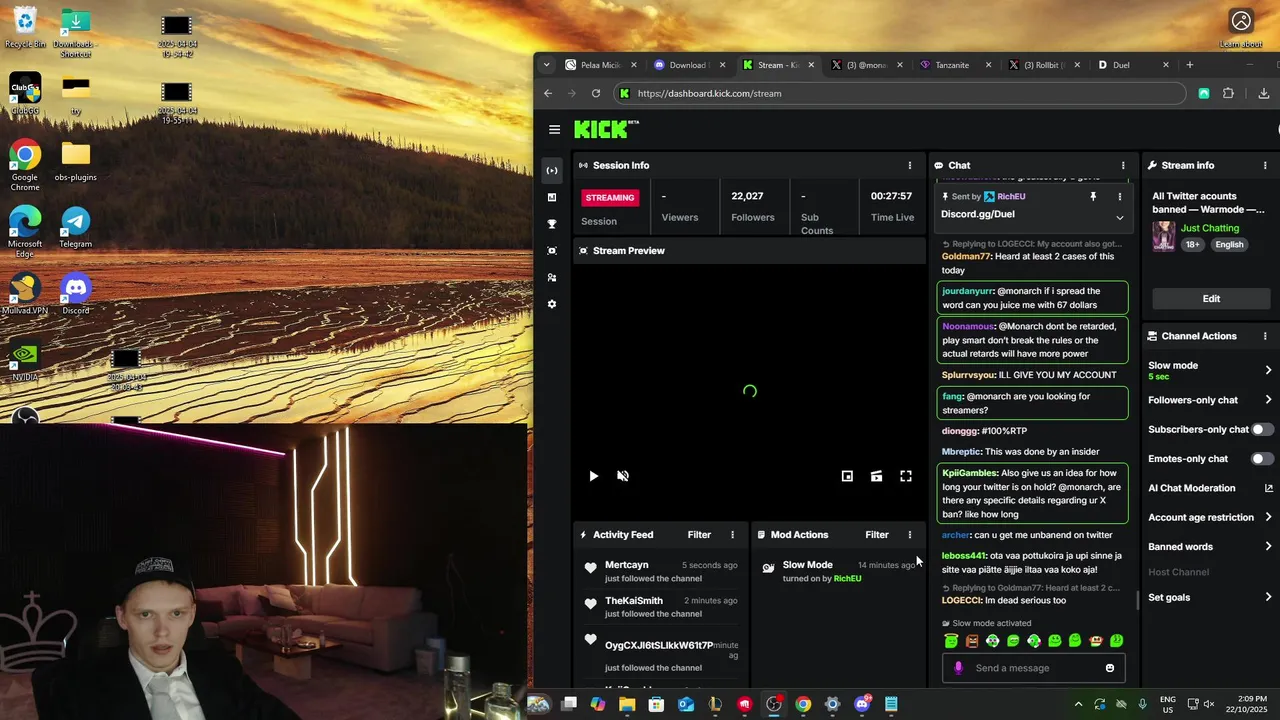The width and height of the screenshot is (1280, 720).
Task: Open browser extensions puzzle icon
Action: tap(1228, 93)
